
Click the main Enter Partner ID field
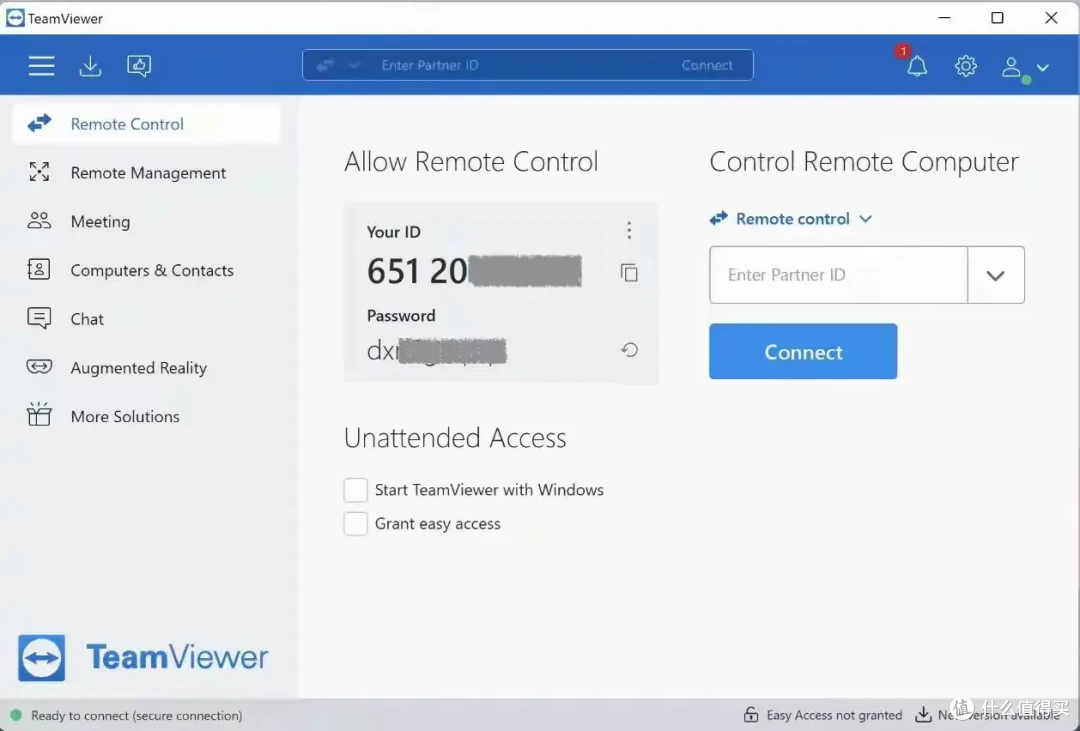click(x=838, y=275)
